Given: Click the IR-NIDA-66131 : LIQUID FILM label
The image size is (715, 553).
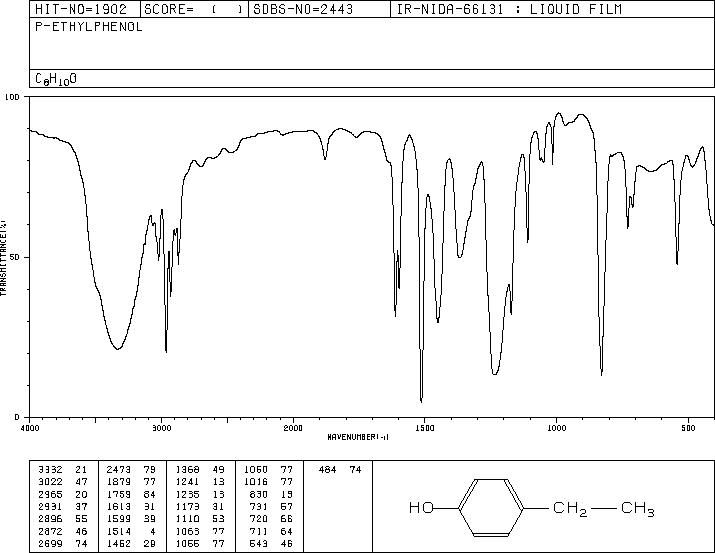Looking at the screenshot, I should pyautogui.click(x=509, y=9).
